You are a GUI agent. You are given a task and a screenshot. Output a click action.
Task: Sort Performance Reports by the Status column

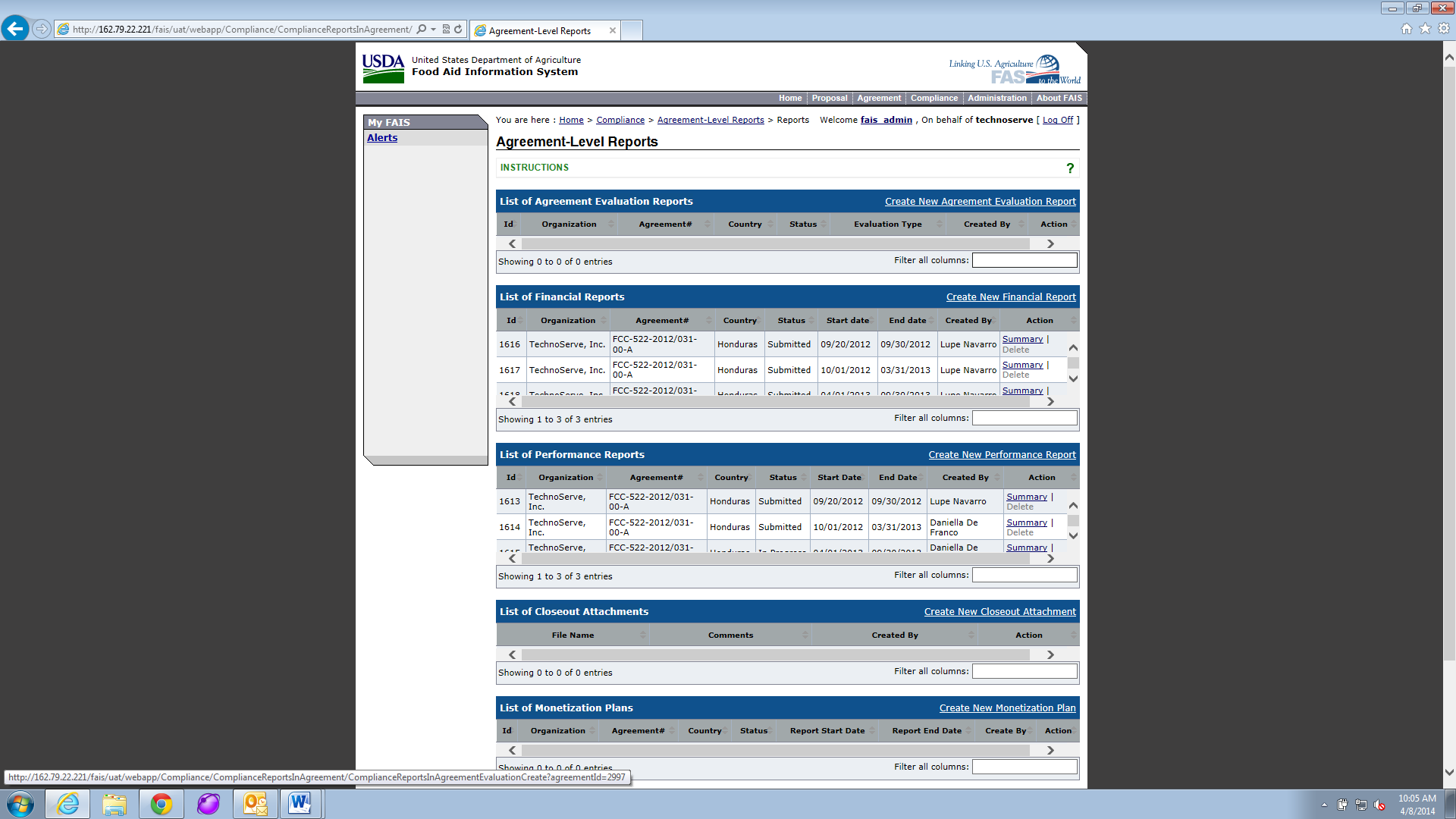coord(783,478)
